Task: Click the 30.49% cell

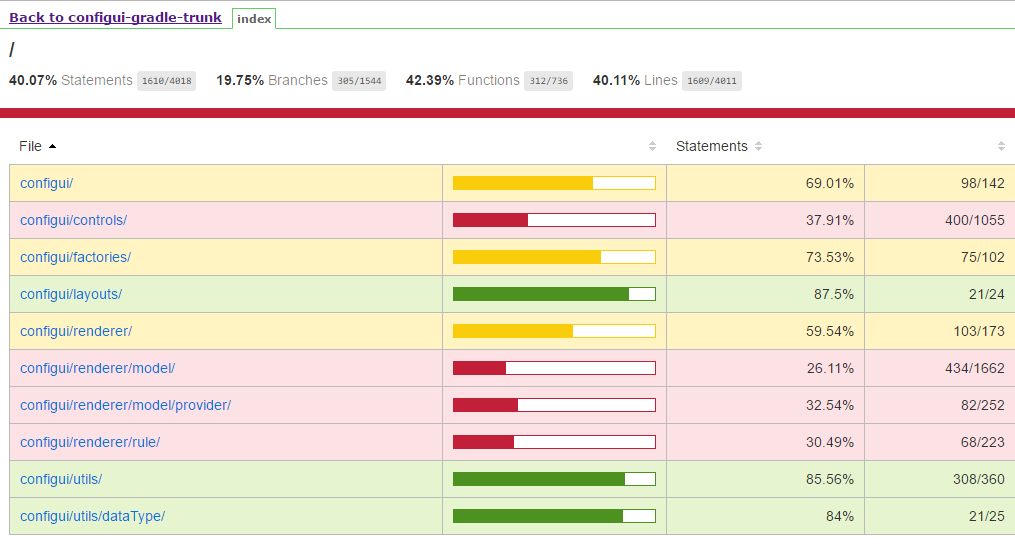Action: point(765,442)
